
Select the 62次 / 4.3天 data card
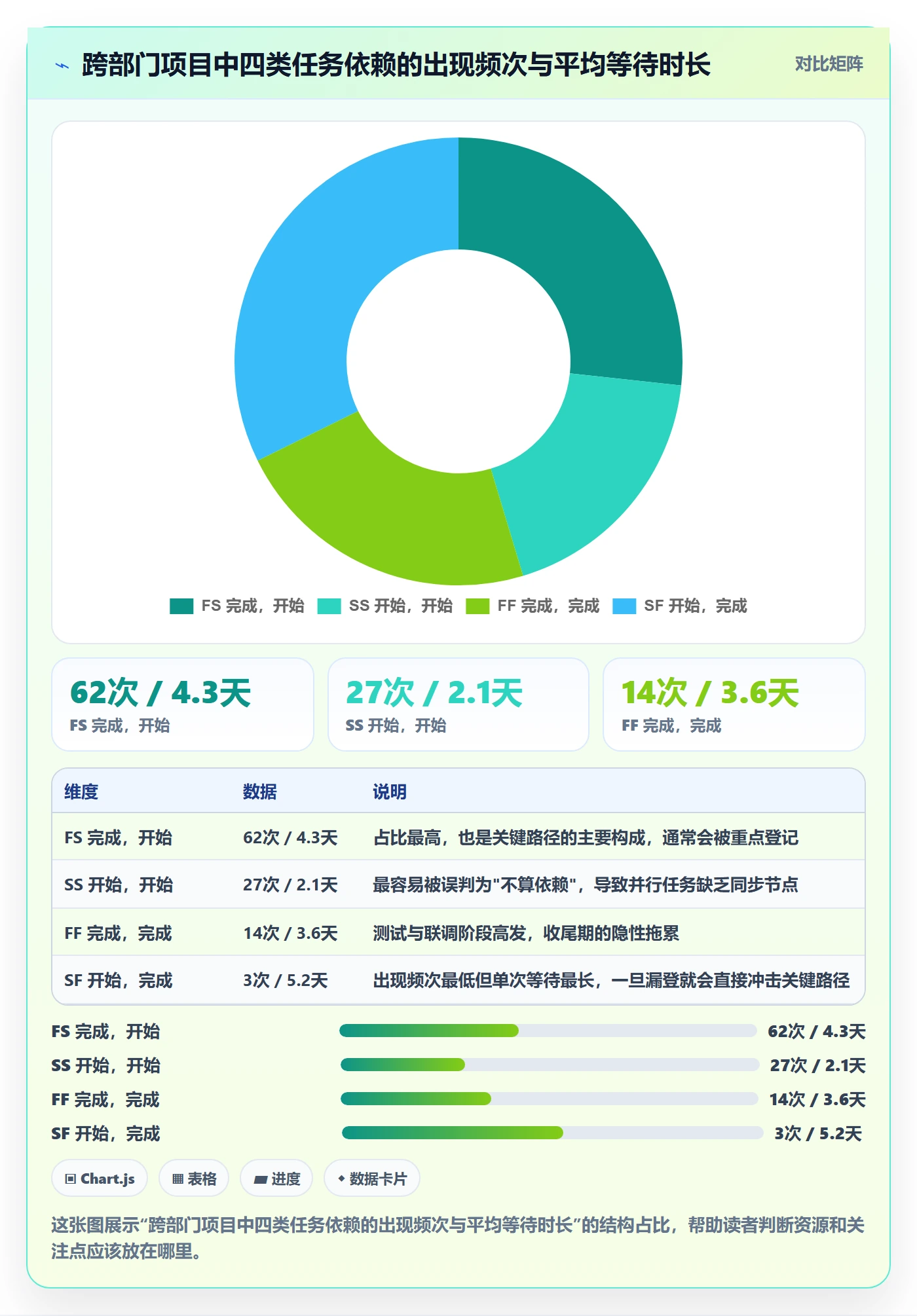[183, 704]
